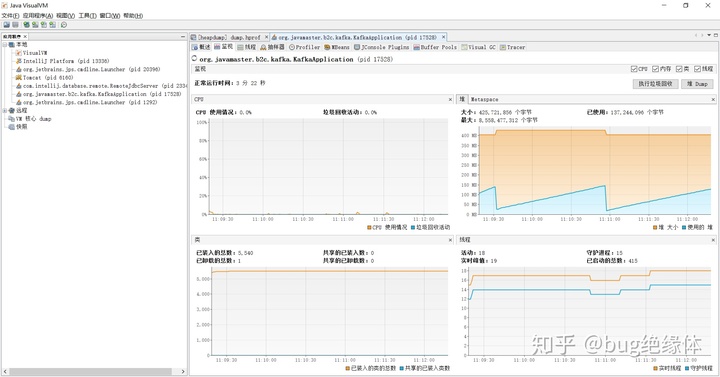
Task: Close the KafkaApplication (pid 17528) tab
Action: pos(444,37)
